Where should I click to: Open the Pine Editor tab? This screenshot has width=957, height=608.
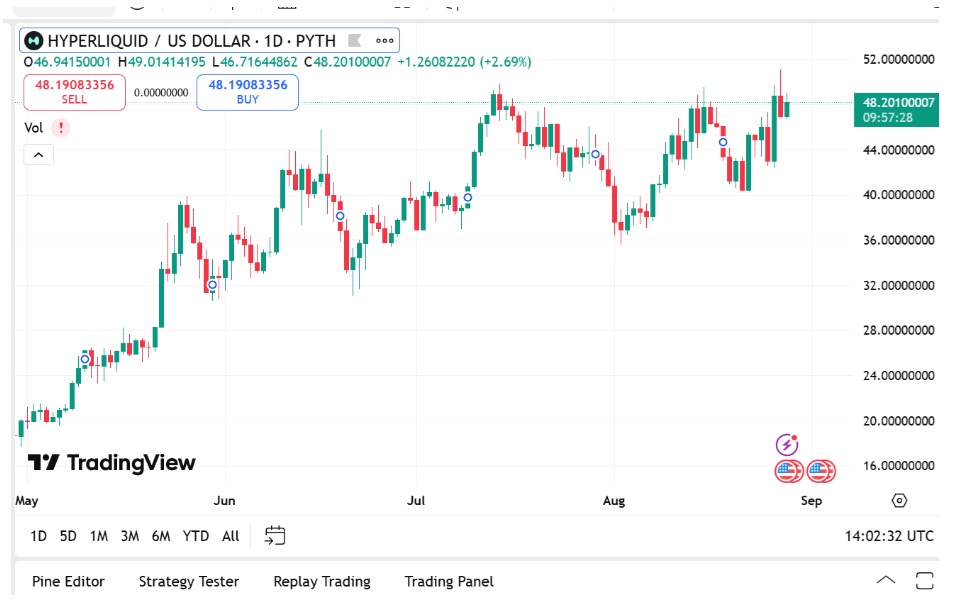(66, 581)
